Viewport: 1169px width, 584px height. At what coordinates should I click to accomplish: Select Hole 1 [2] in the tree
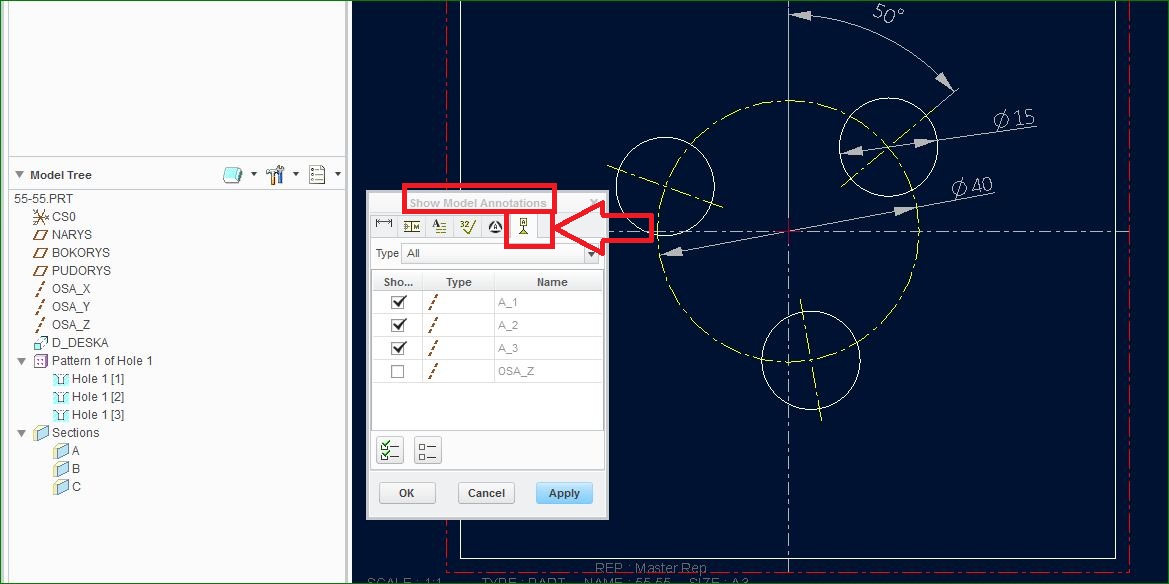(x=98, y=396)
